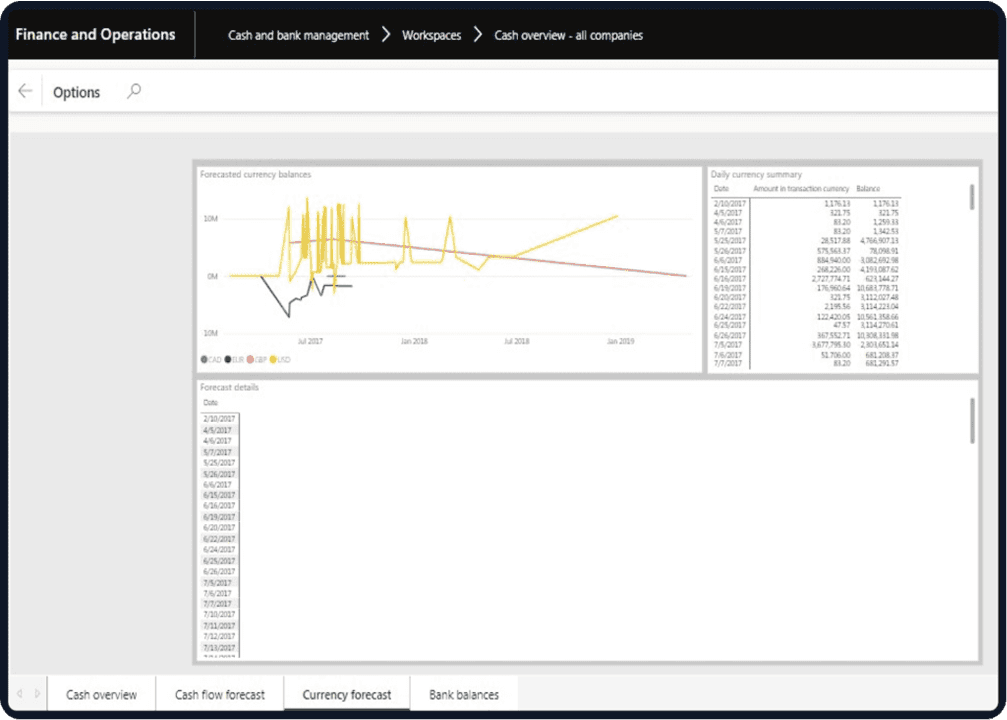Click the EUR legend swatch
Screen dimensions: 1007x720
point(228,360)
